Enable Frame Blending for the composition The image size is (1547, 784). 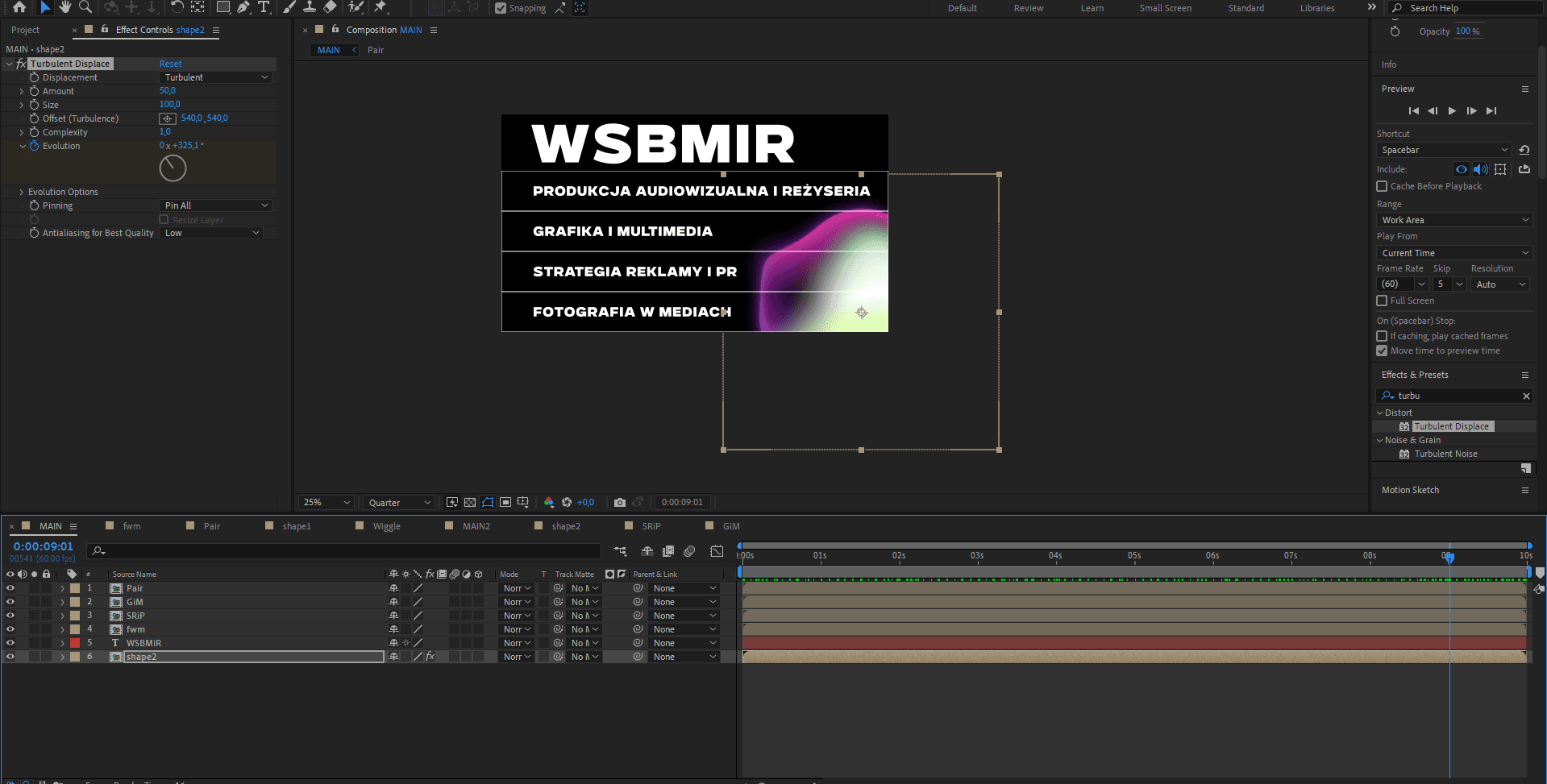[x=668, y=551]
